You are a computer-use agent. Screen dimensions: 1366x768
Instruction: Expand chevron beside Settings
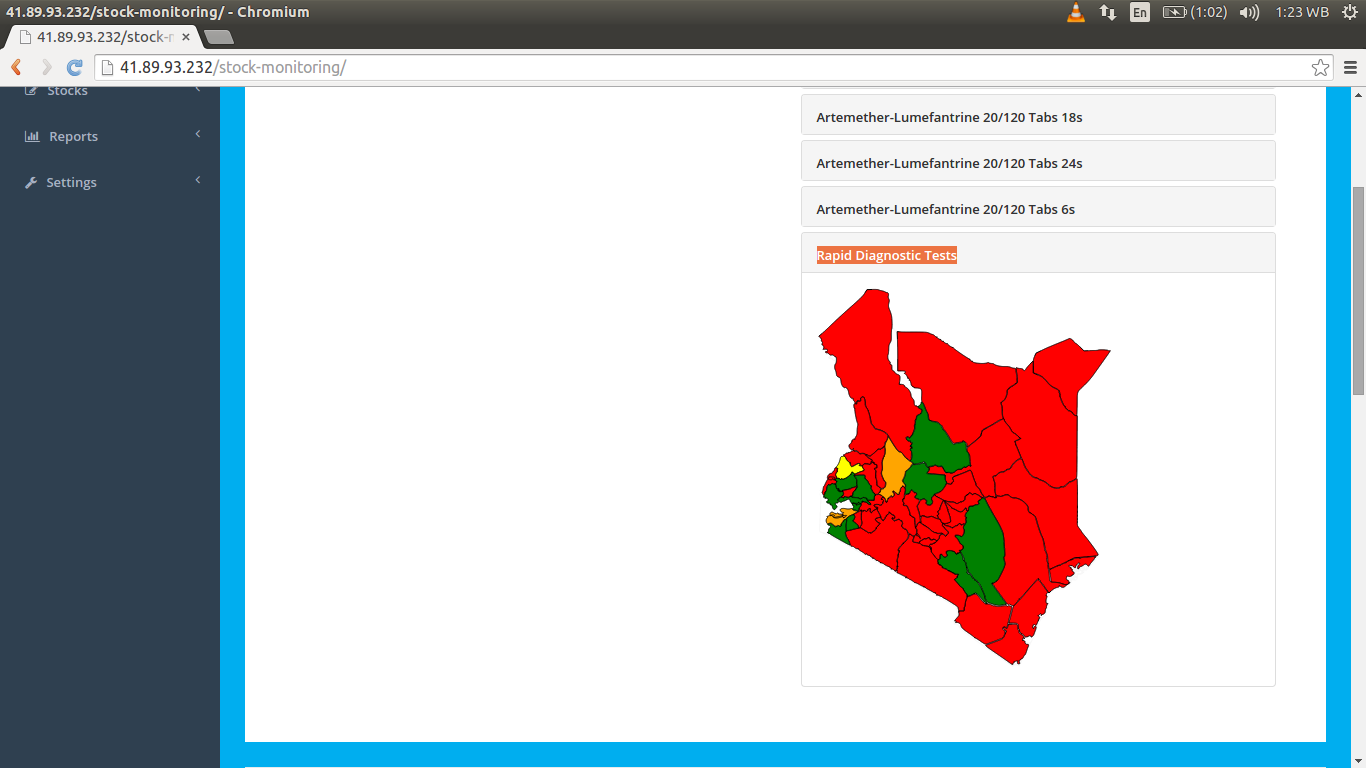[x=198, y=180]
